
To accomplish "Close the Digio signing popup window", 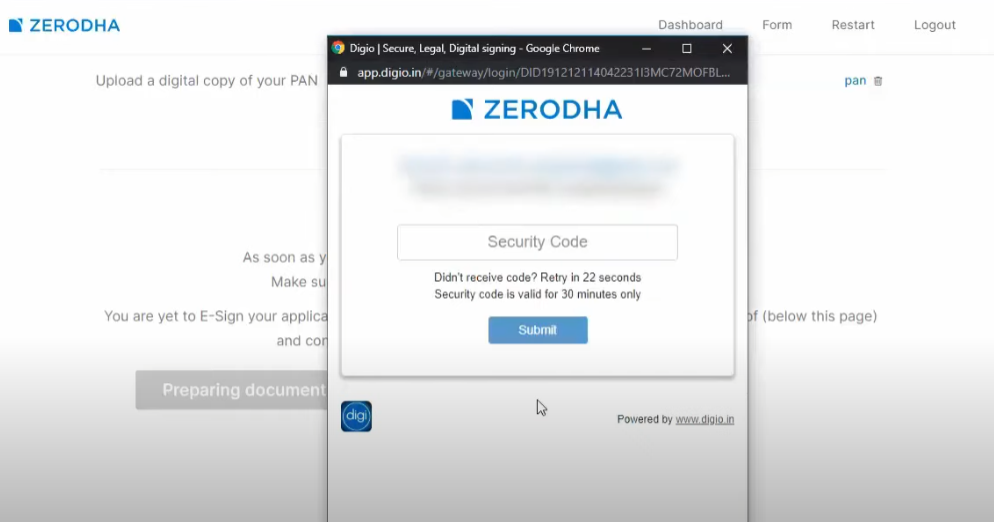I will [x=727, y=48].
